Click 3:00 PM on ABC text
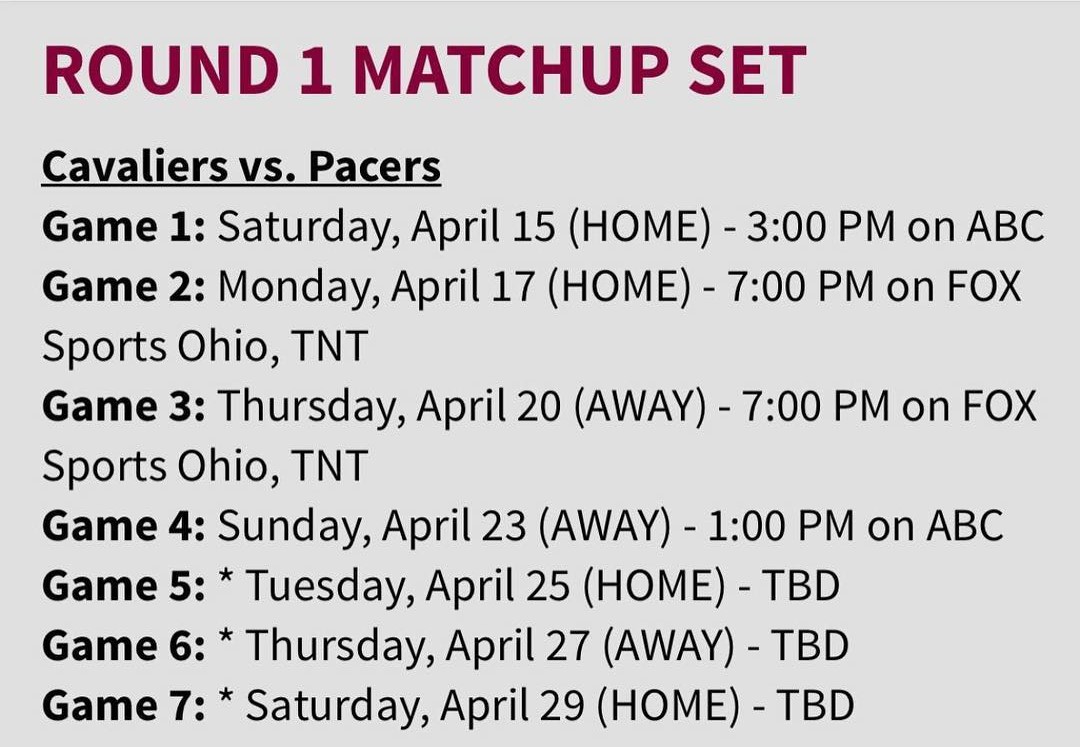This screenshot has width=1080, height=747. pos(895,227)
